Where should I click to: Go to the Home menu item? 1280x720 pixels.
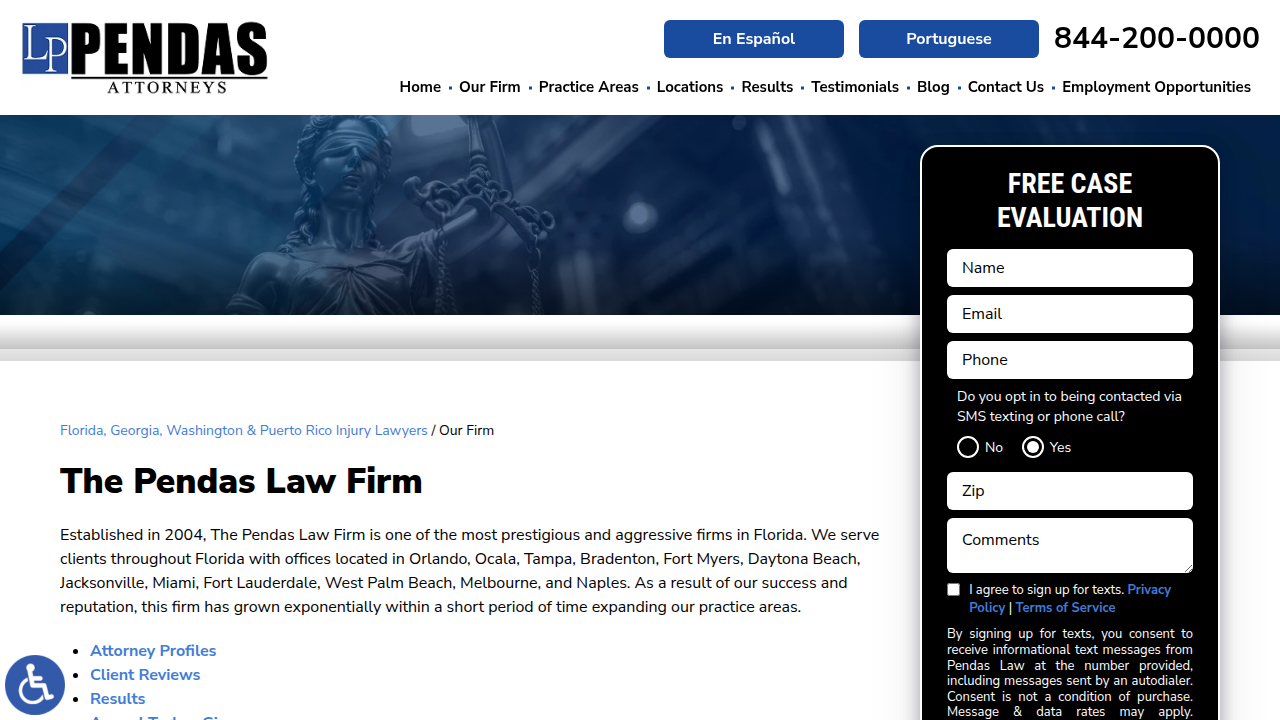pyautogui.click(x=420, y=87)
